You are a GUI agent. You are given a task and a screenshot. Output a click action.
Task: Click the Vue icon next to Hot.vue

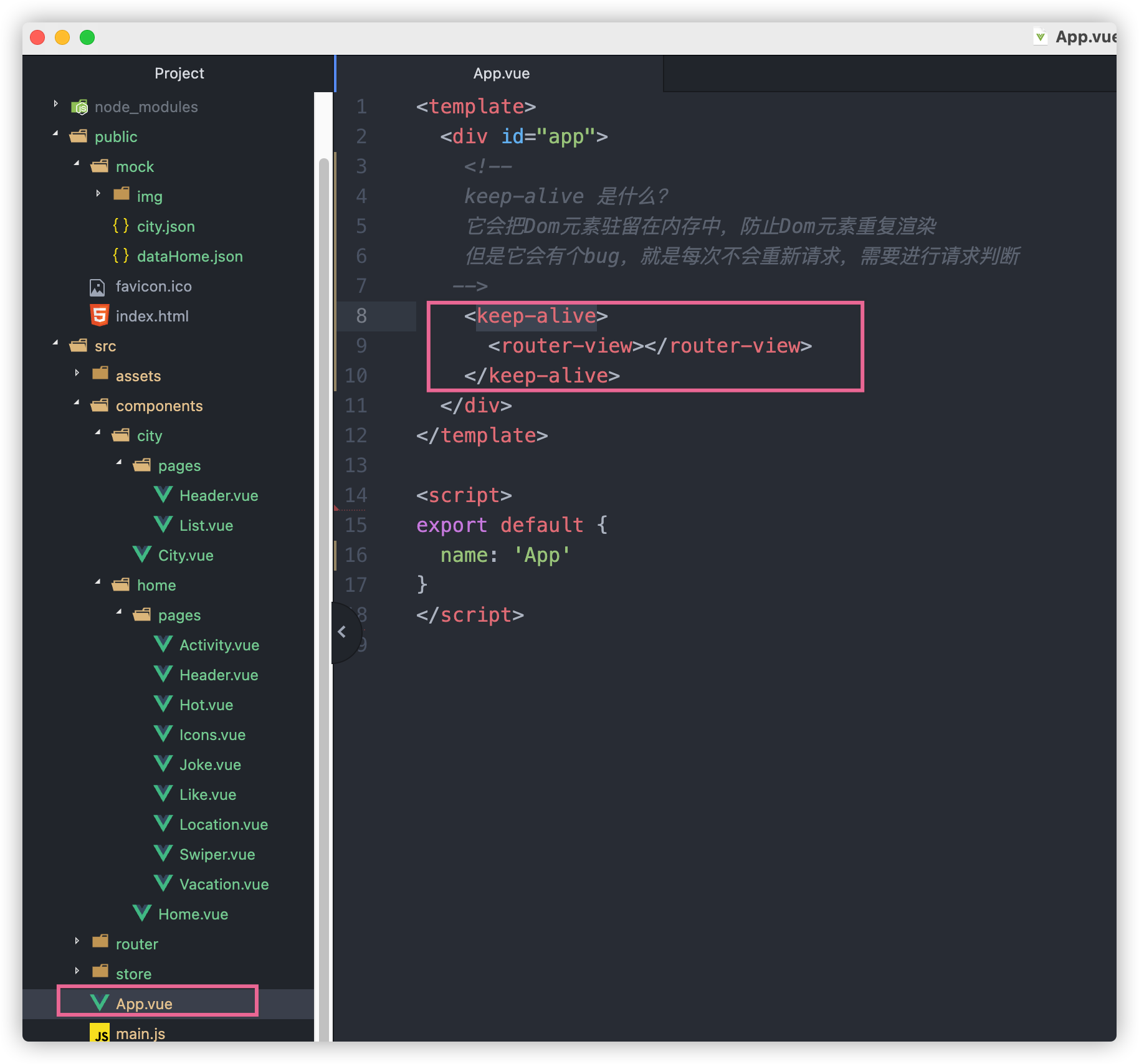point(163,703)
